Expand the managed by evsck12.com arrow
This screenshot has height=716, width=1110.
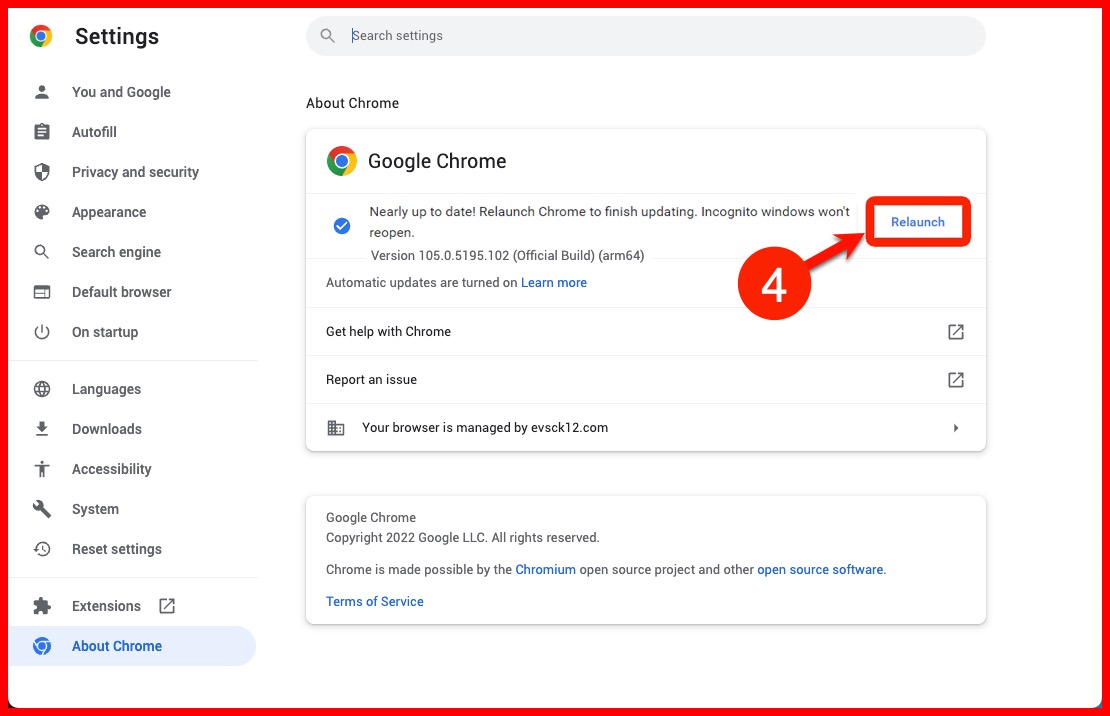pos(955,428)
